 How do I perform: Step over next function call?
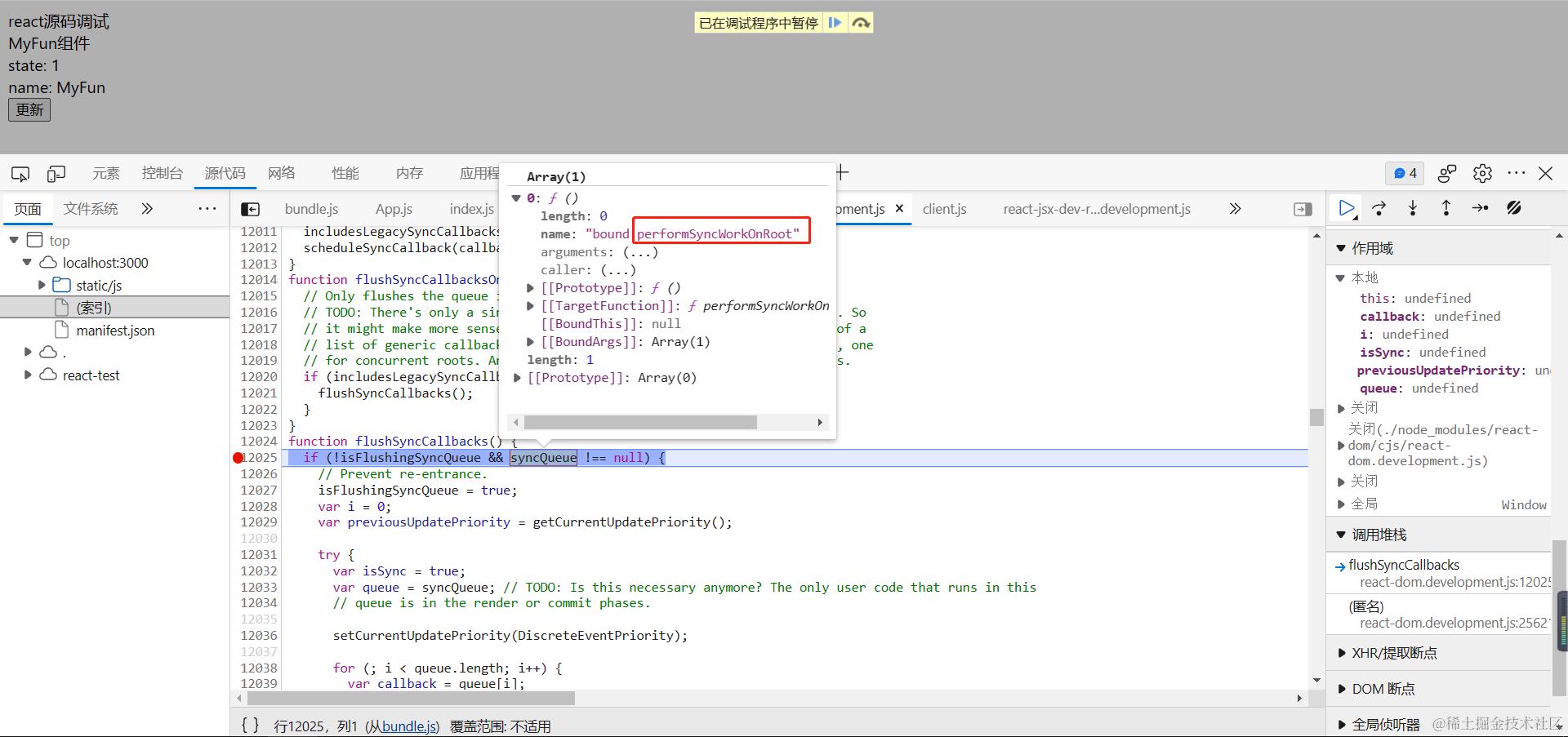(x=1379, y=208)
